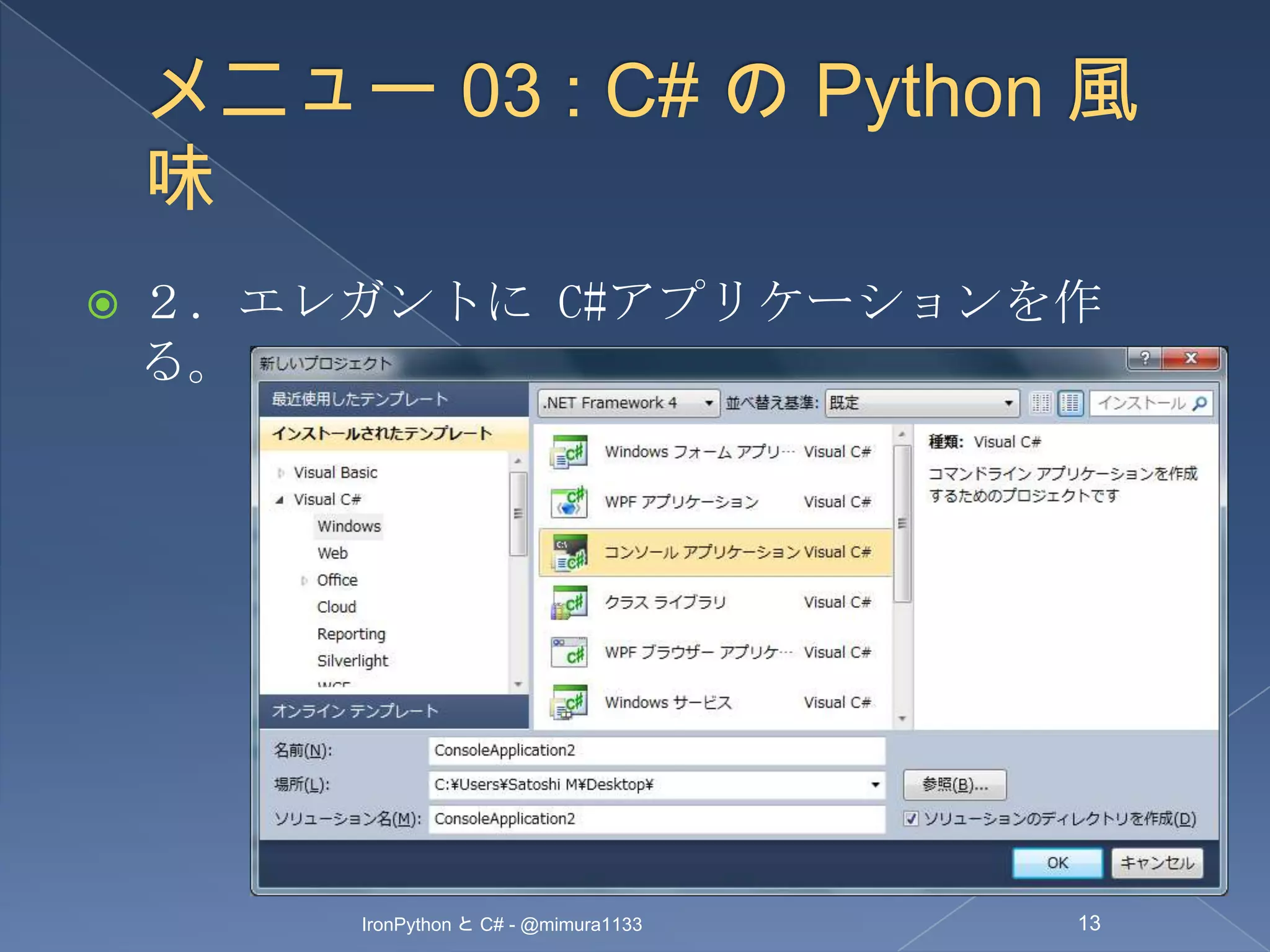Click the ソリューション名 input field
Image resolution: width=1270 pixels, height=952 pixels.
click(x=657, y=819)
